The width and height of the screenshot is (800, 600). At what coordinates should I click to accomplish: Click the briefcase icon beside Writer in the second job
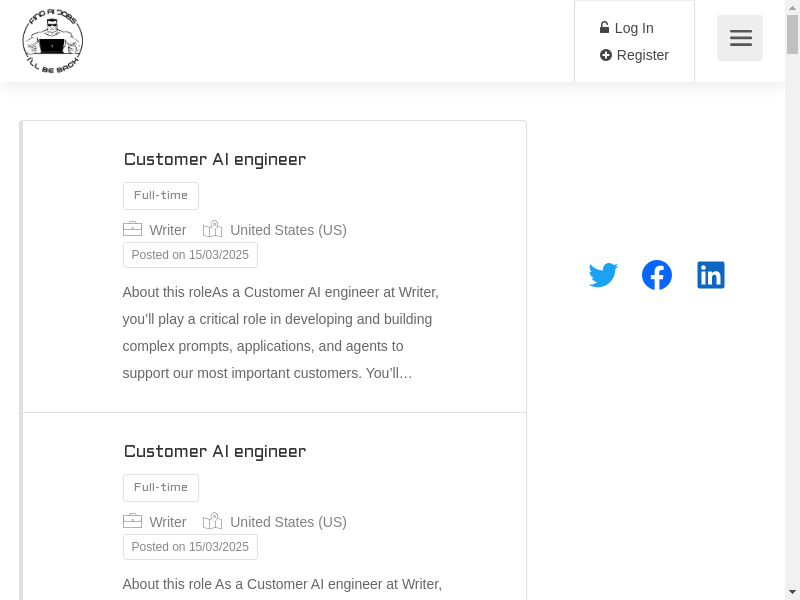pos(132,521)
